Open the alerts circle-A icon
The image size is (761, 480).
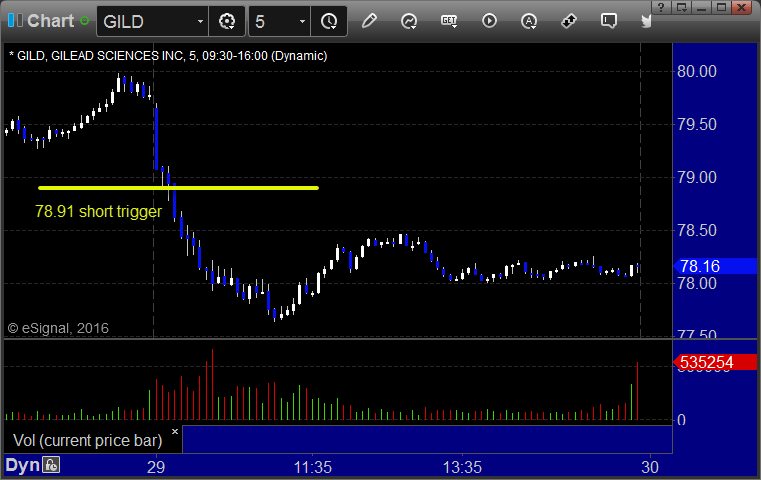click(x=529, y=21)
